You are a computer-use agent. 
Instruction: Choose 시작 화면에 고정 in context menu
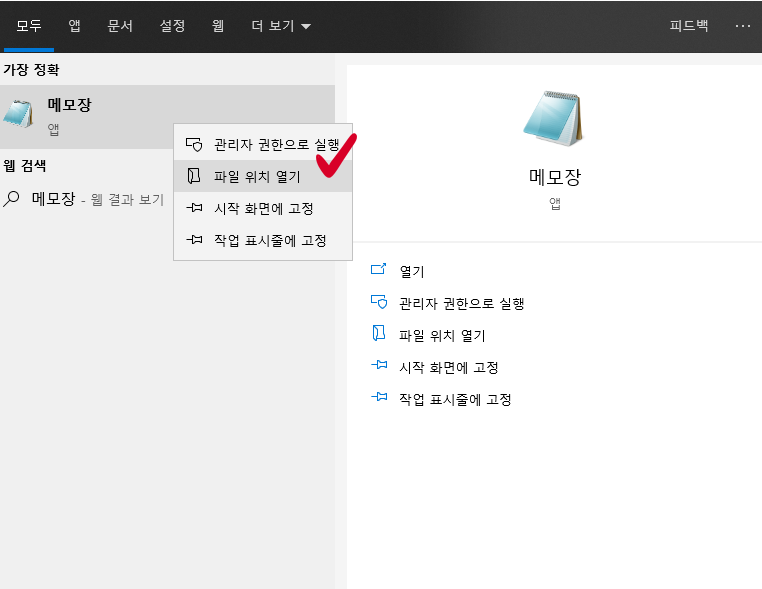(263, 208)
